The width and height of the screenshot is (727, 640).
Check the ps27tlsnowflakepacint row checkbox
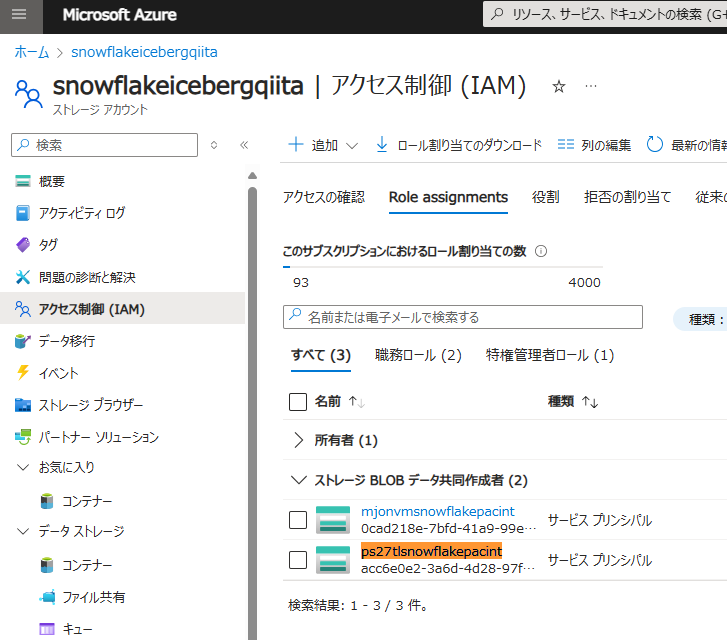point(298,560)
